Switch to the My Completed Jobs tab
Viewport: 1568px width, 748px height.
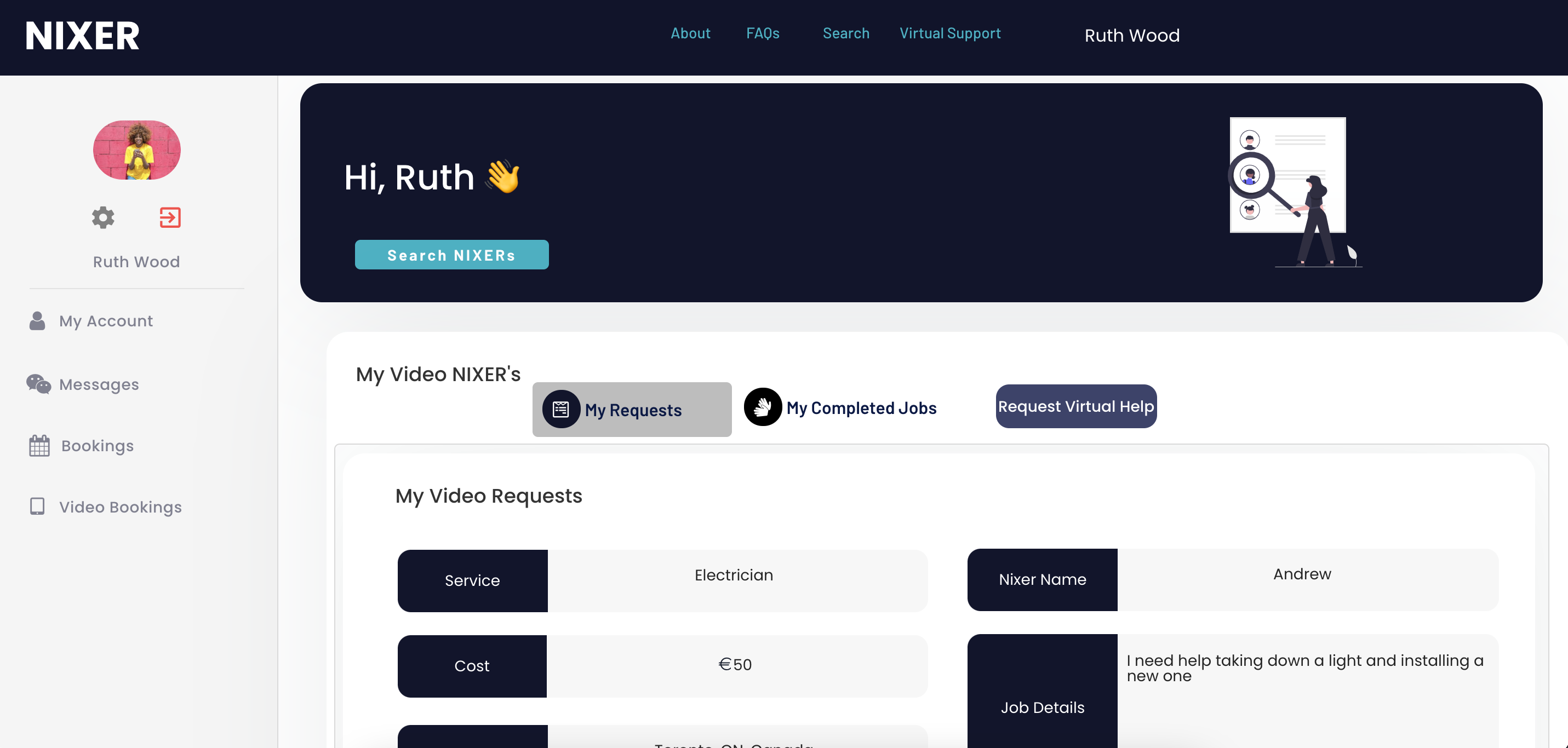coord(861,408)
